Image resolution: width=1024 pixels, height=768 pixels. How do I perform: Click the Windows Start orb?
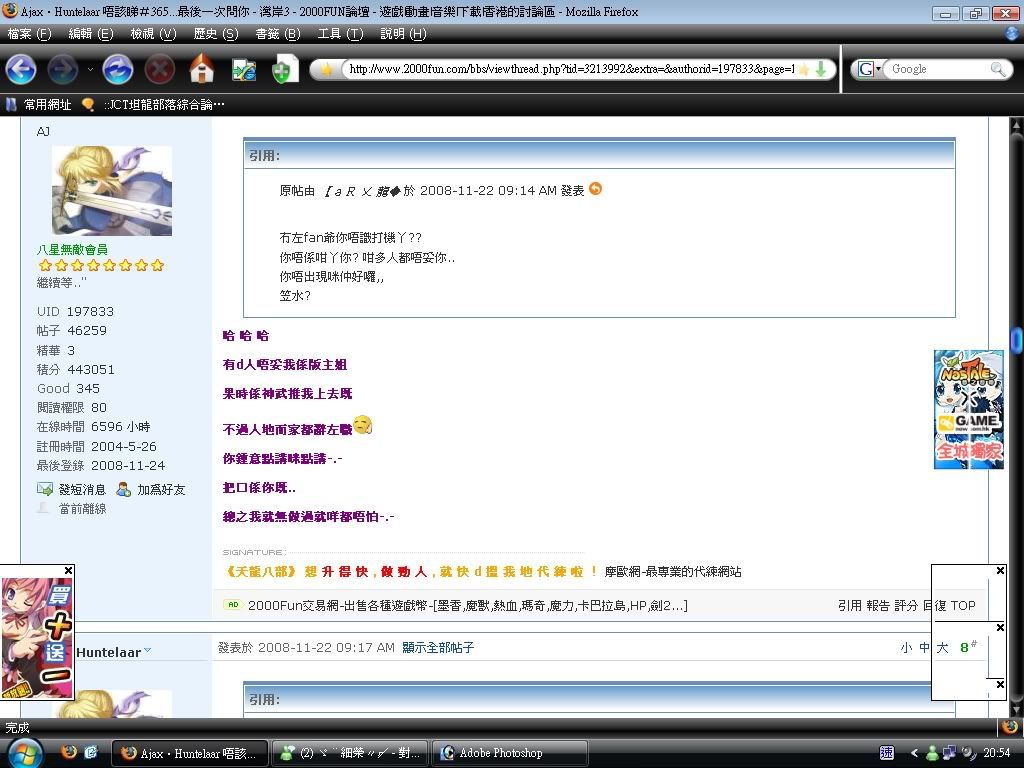pyautogui.click(x=24, y=752)
